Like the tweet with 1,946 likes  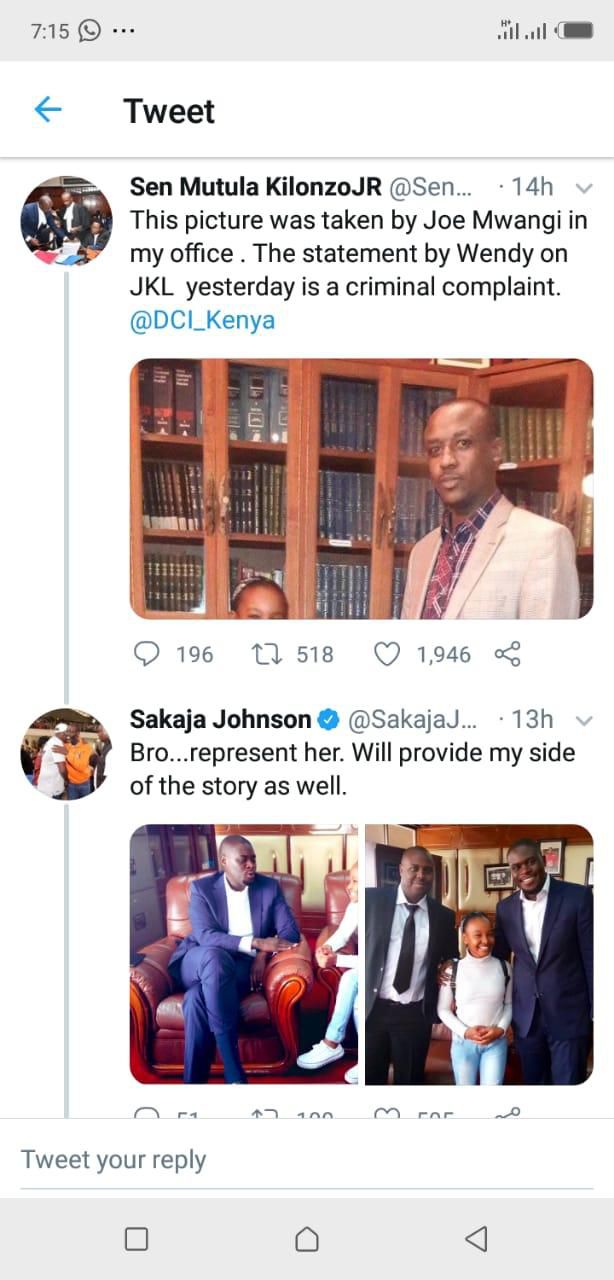(x=387, y=654)
